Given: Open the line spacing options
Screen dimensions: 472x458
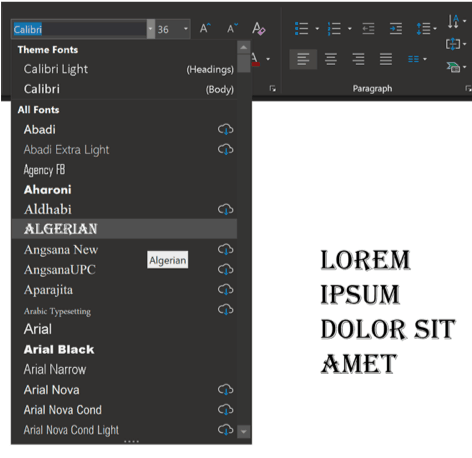Looking at the screenshot, I should coord(423,29).
